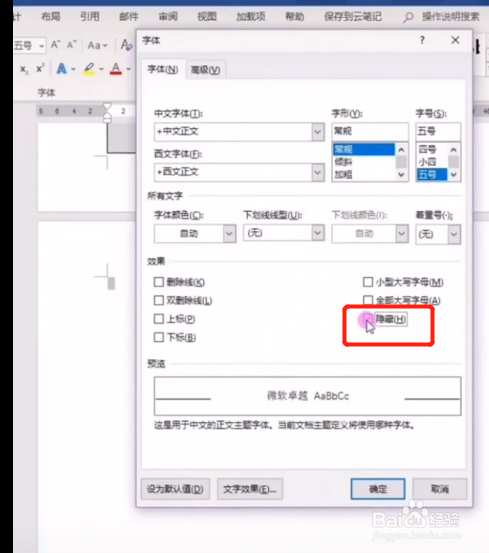Image resolution: width=489 pixels, height=553 pixels.
Task: Open the 布局 ribbon tab
Action: [x=50, y=17]
